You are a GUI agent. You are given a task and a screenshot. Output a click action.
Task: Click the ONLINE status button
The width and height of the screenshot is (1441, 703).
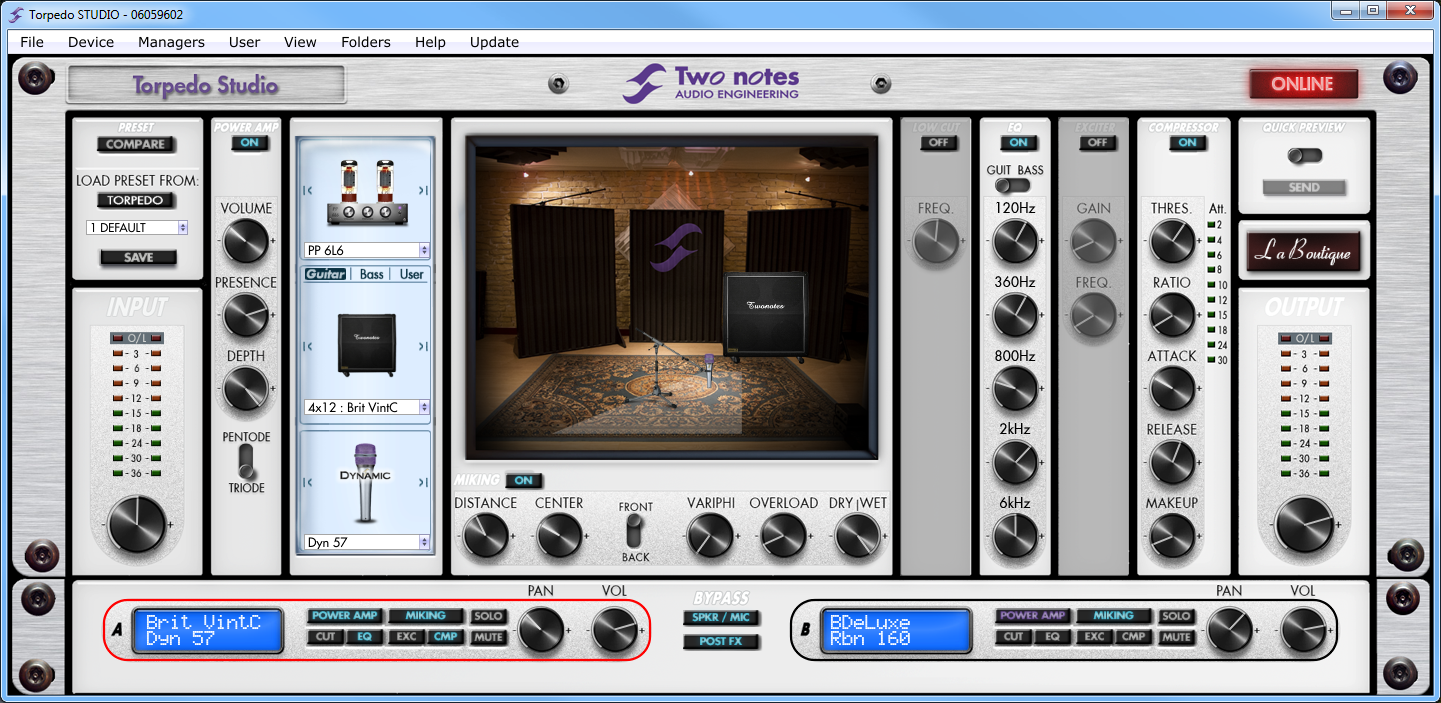(x=1303, y=84)
